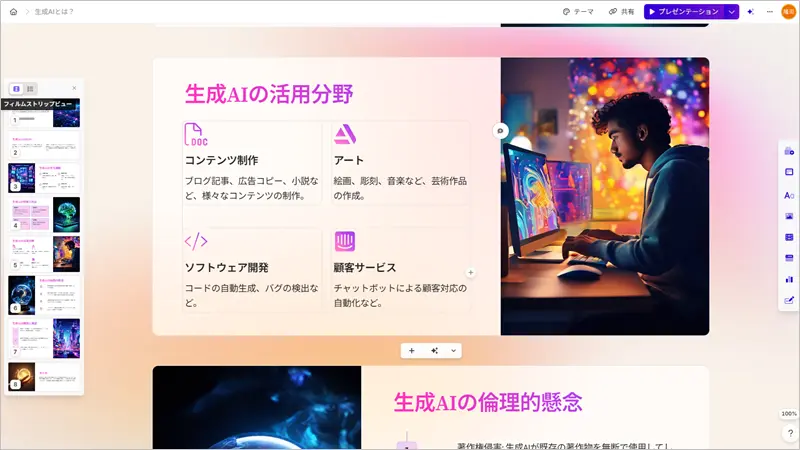The image size is (800, 450).
Task: Click the comment bubble icon on card
Action: 500,131
